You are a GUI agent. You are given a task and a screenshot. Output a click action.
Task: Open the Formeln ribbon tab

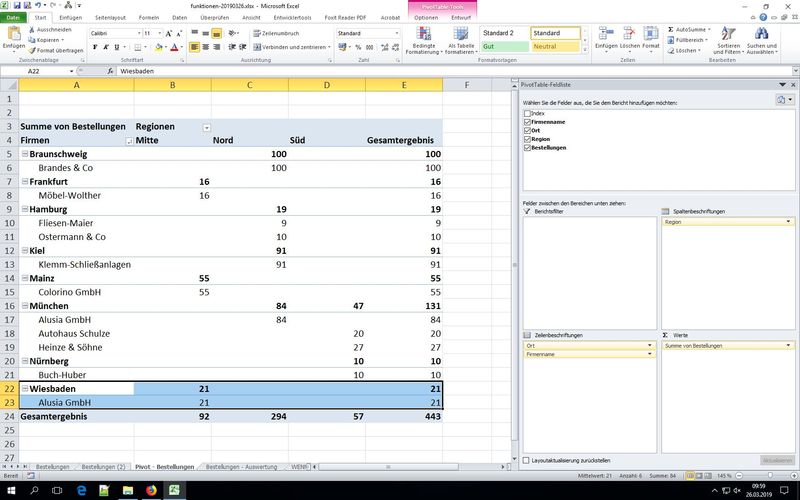click(x=148, y=18)
